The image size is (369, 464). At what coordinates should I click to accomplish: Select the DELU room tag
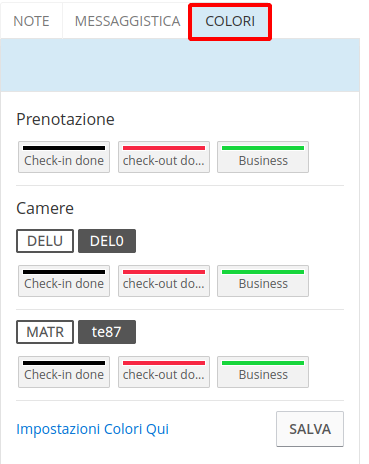click(x=45, y=241)
